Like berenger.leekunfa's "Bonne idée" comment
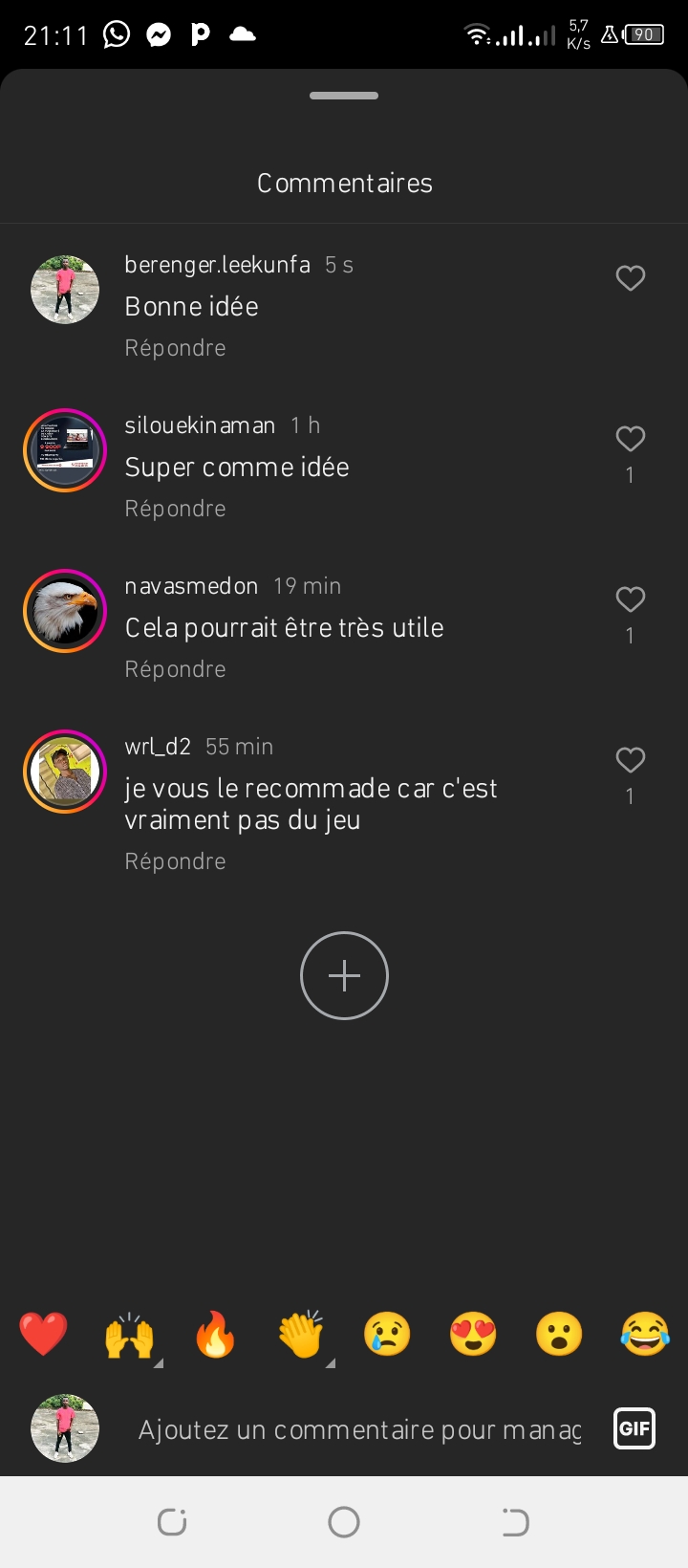Image resolution: width=688 pixels, height=1568 pixels. (x=630, y=278)
